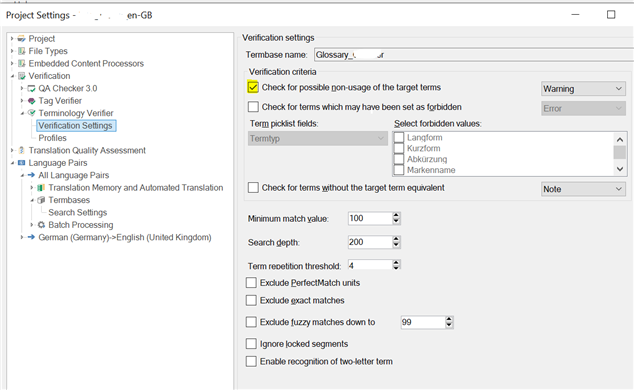Image resolution: width=634 pixels, height=390 pixels.
Task: Select Verification Settings in the tree
Action: pyautogui.click(x=76, y=126)
